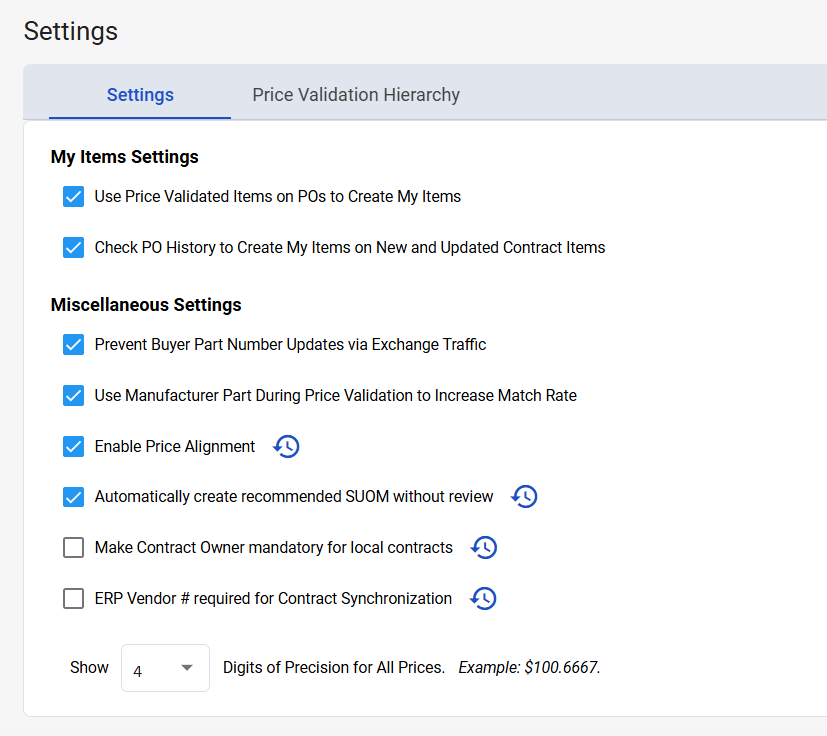Disable Prevent Buyer Part Number Updates checkbox
The image size is (827, 736).
pos(73,344)
